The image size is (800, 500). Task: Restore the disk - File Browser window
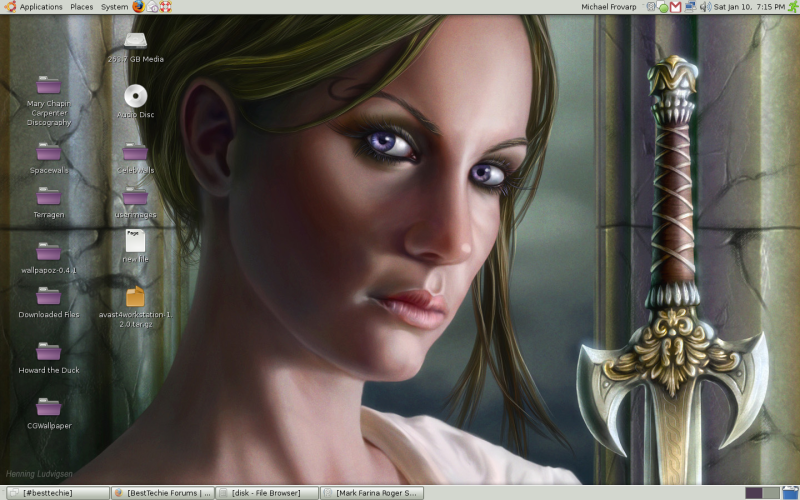267,493
